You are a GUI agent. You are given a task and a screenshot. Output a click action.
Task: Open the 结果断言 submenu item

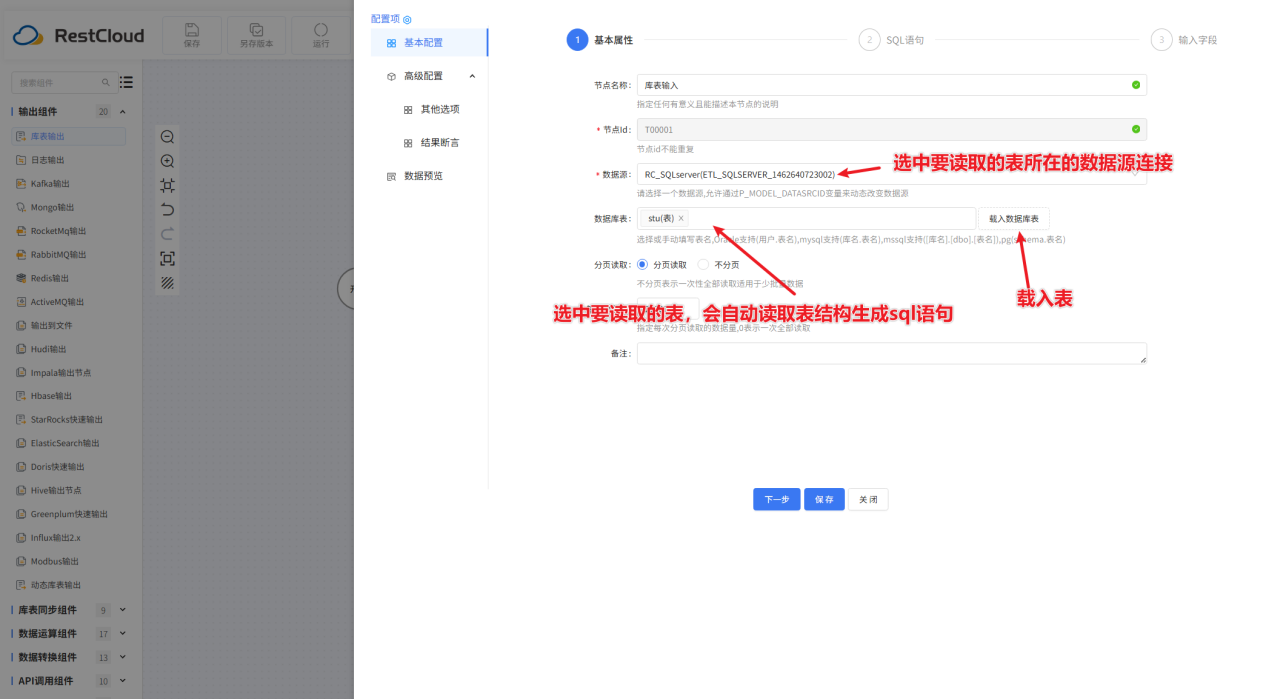coord(431,143)
